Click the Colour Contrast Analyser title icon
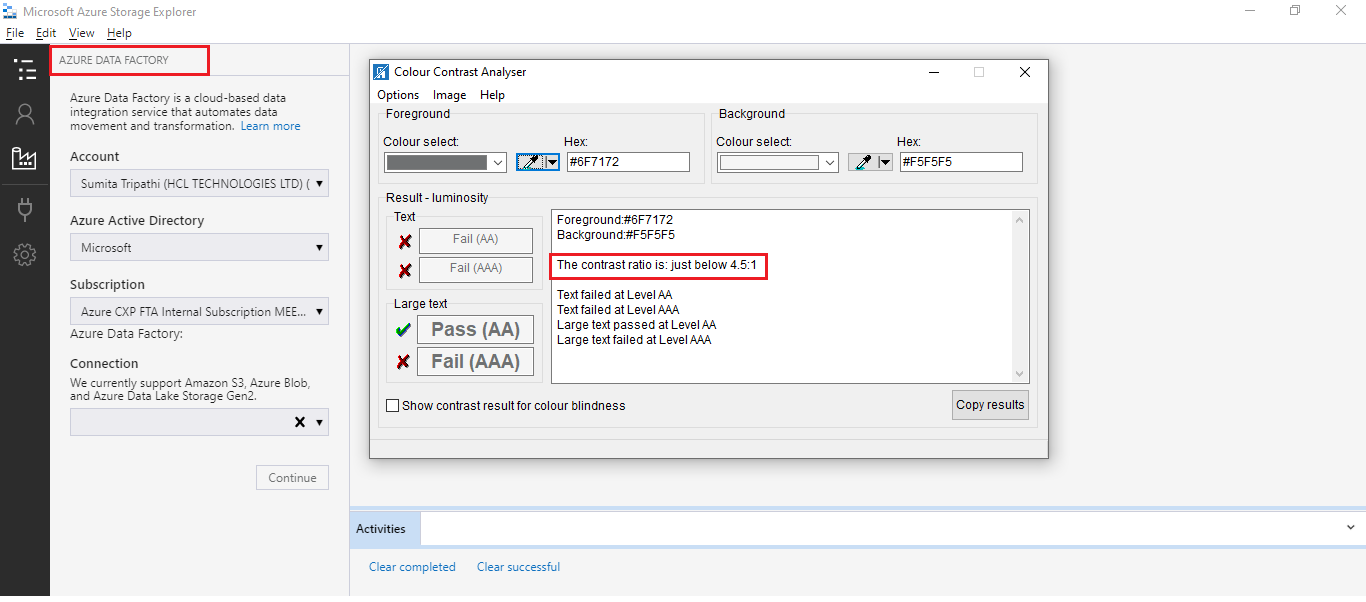Viewport: 1366px width, 602px height. 381,72
